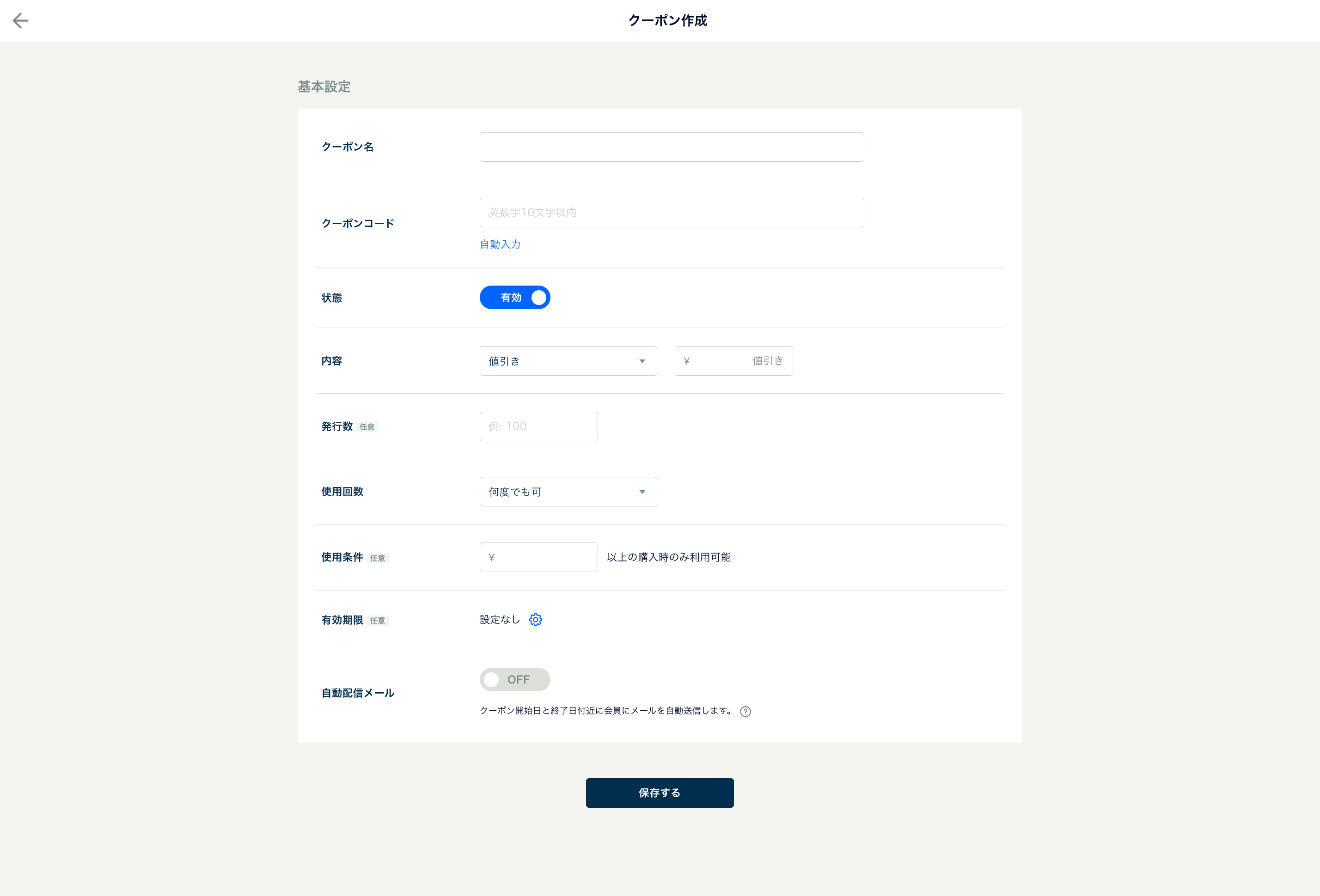Click the 何度でも可 dropdown arrow
This screenshot has width=1320, height=896.
[642, 492]
